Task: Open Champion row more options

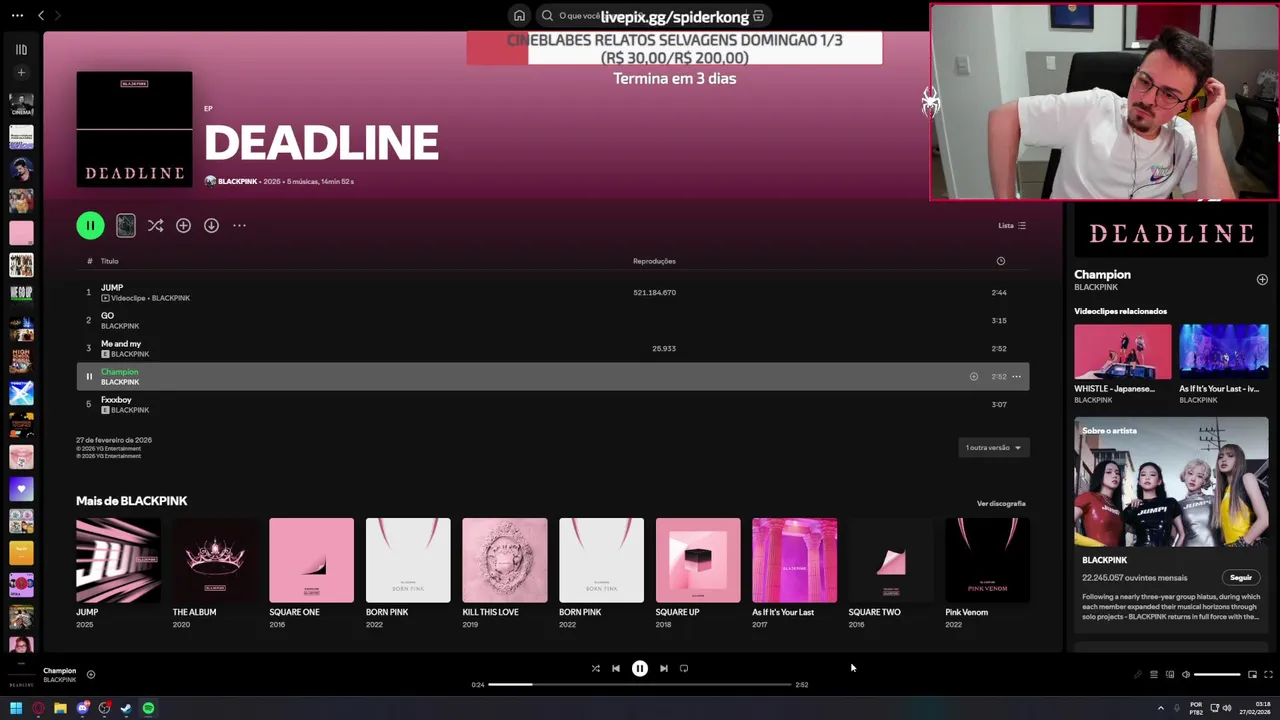Action: pos(1016,377)
